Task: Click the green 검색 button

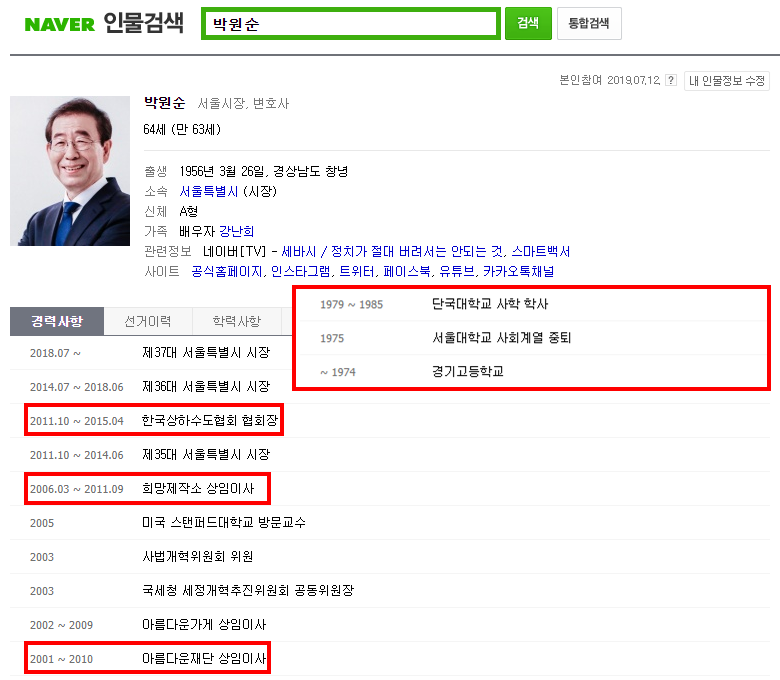Action: click(528, 23)
